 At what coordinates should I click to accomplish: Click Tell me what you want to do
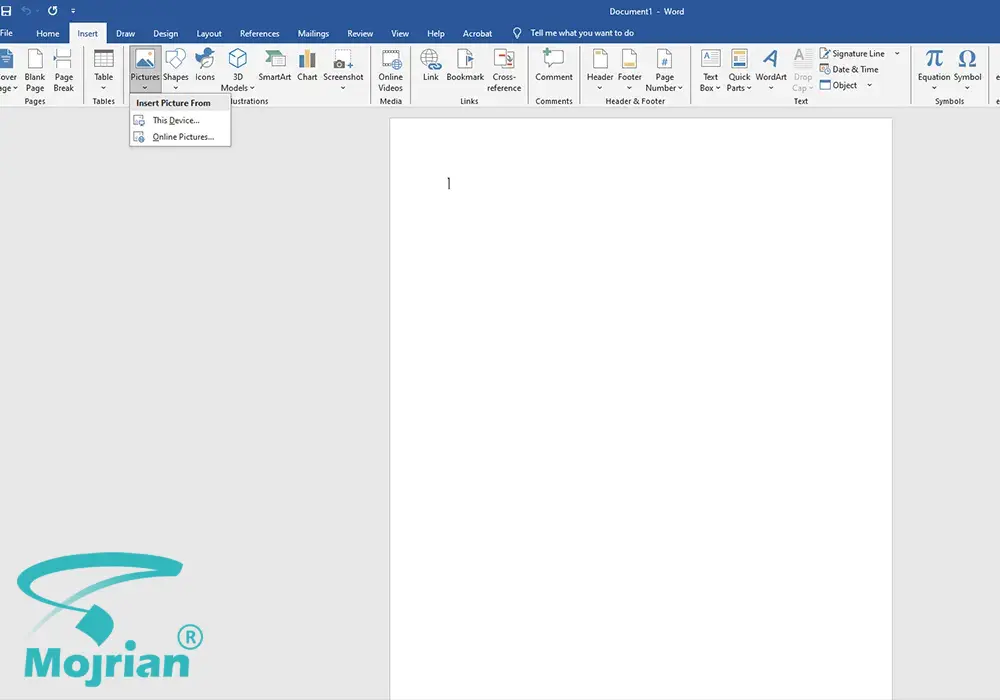tap(582, 33)
